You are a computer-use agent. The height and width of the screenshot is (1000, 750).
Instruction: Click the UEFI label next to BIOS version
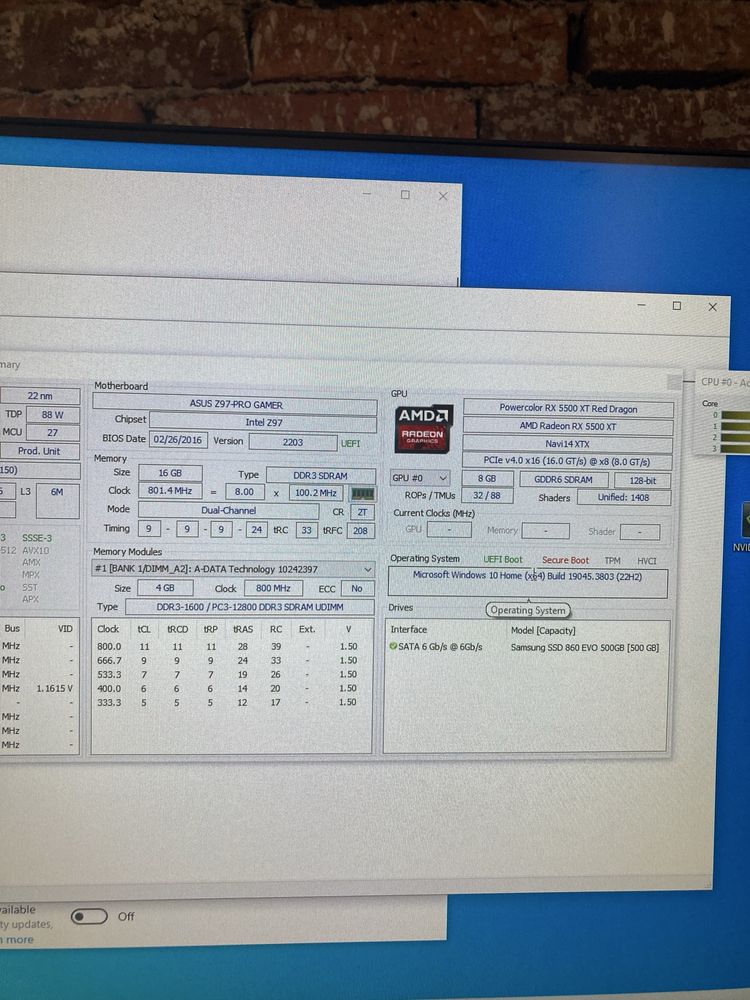(350, 443)
